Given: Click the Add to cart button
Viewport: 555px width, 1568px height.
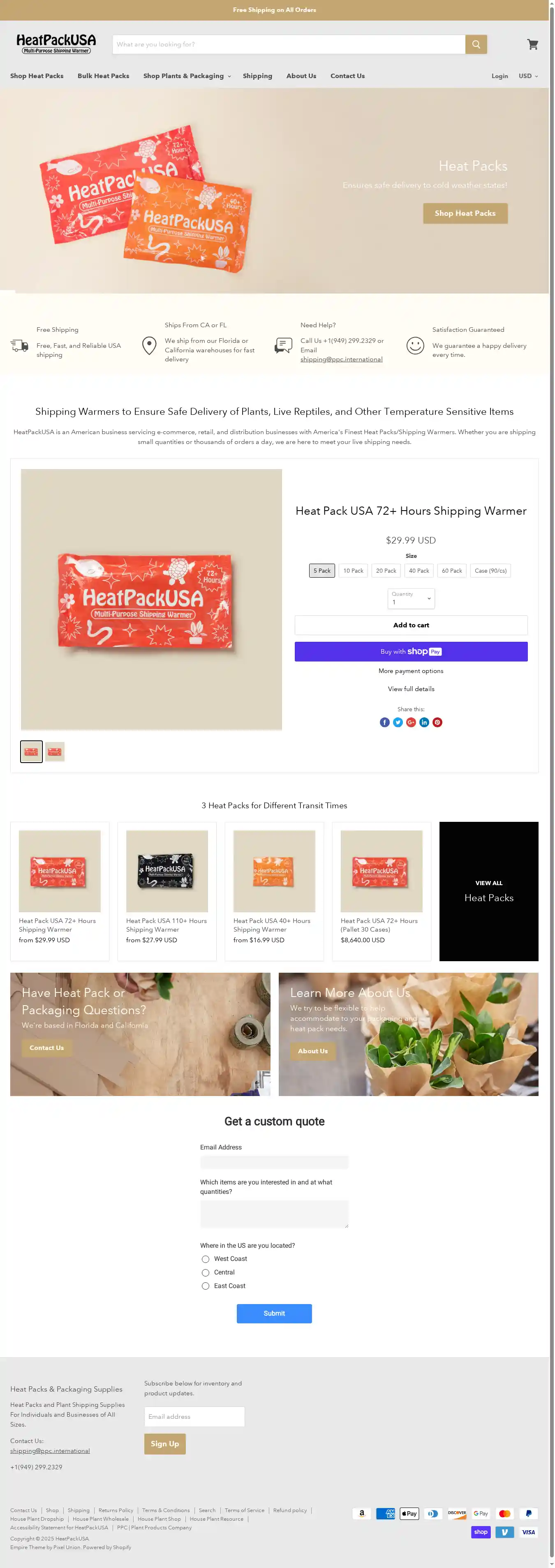Looking at the screenshot, I should tap(412, 625).
